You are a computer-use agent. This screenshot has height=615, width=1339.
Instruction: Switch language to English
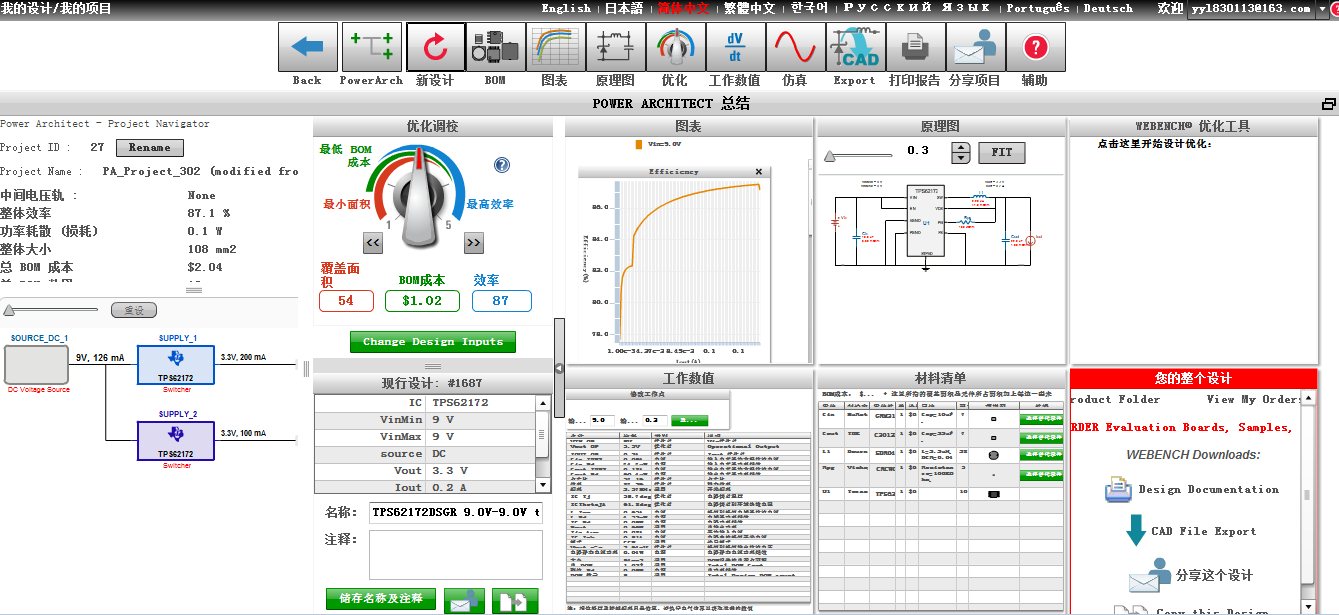[x=566, y=8]
